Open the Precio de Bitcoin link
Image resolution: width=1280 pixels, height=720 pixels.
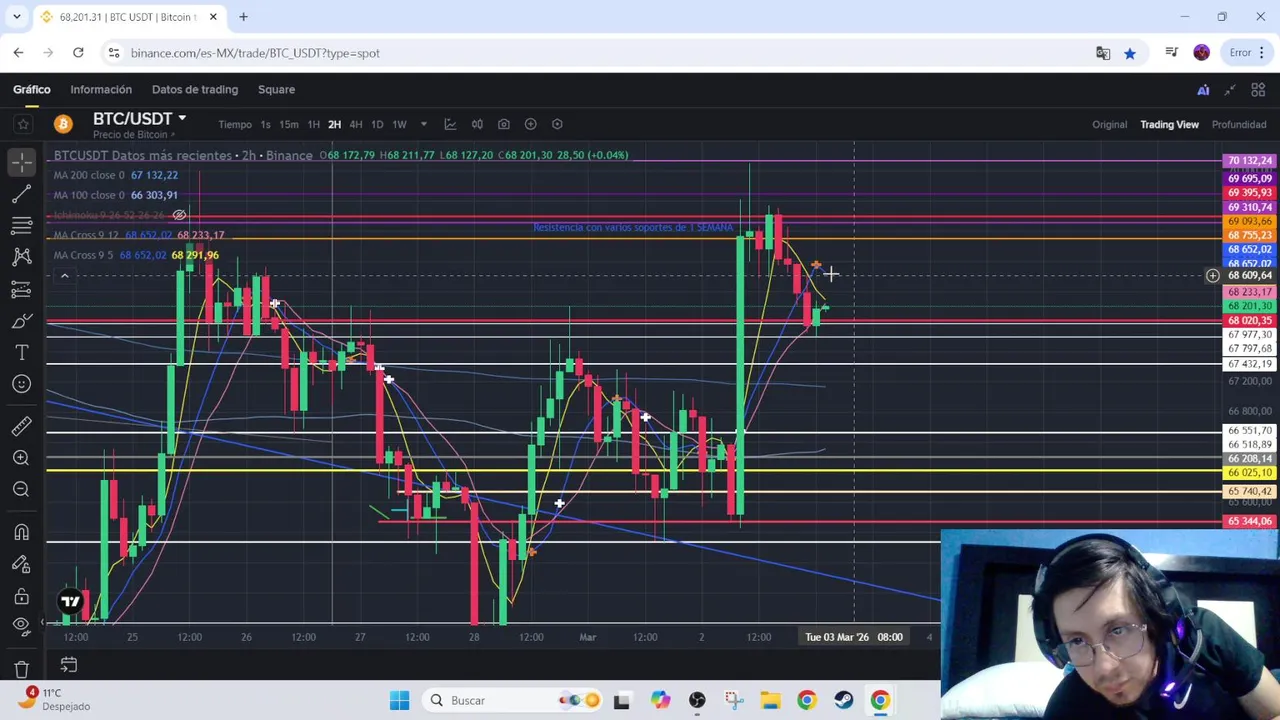133,135
